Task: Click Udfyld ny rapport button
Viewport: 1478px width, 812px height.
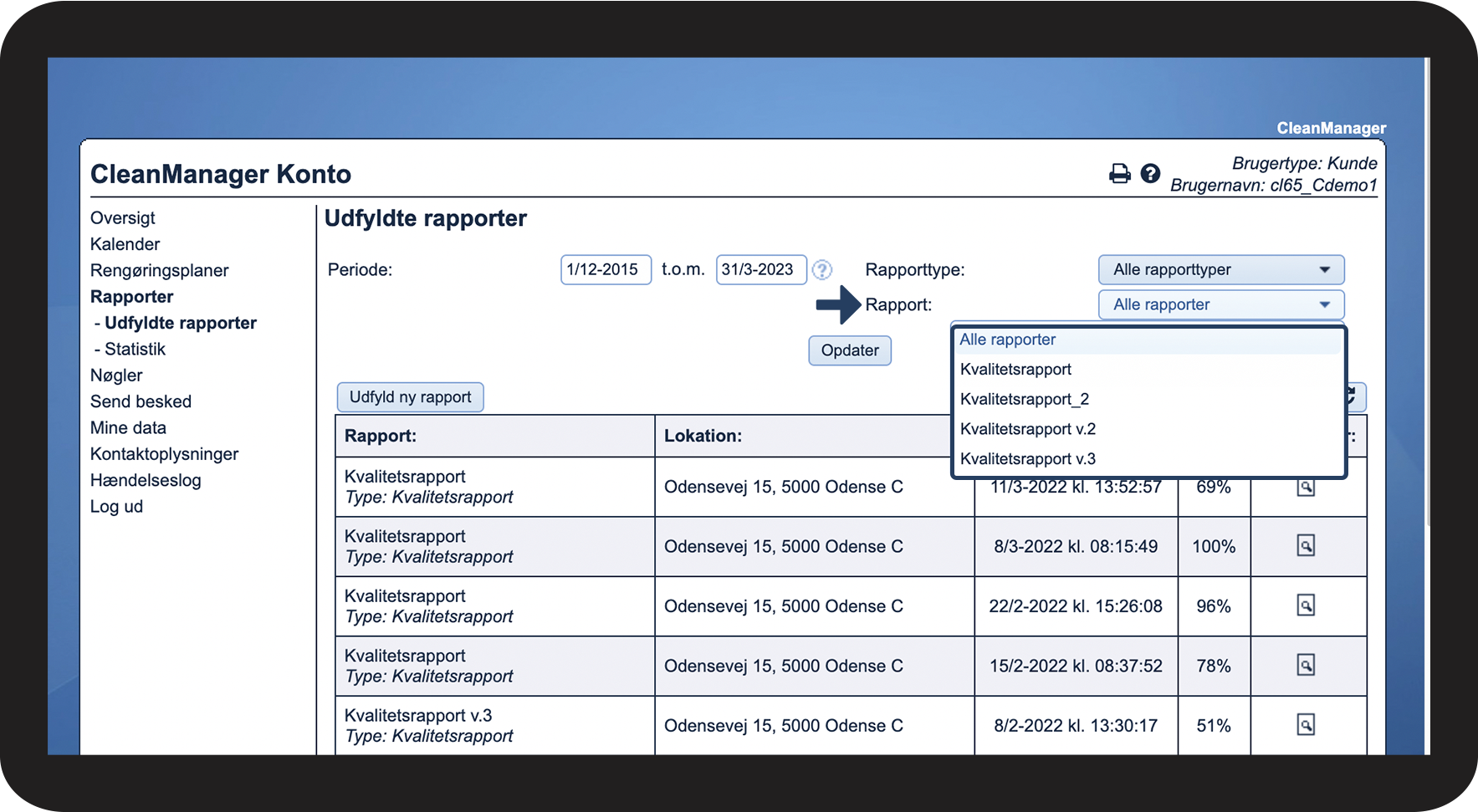Action: pyautogui.click(x=410, y=397)
